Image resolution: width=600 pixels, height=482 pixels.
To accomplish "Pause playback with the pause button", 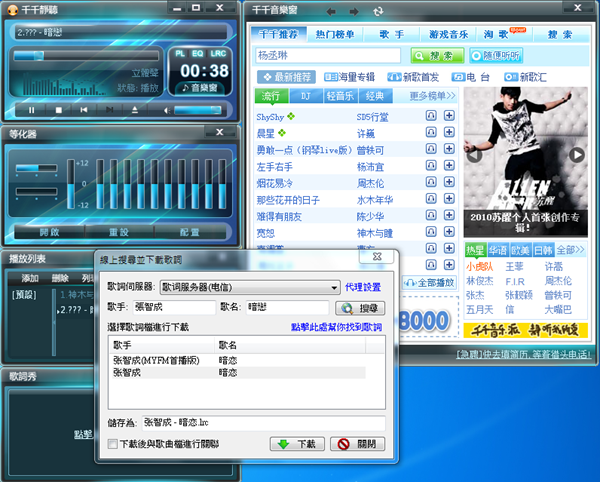I will [32, 109].
